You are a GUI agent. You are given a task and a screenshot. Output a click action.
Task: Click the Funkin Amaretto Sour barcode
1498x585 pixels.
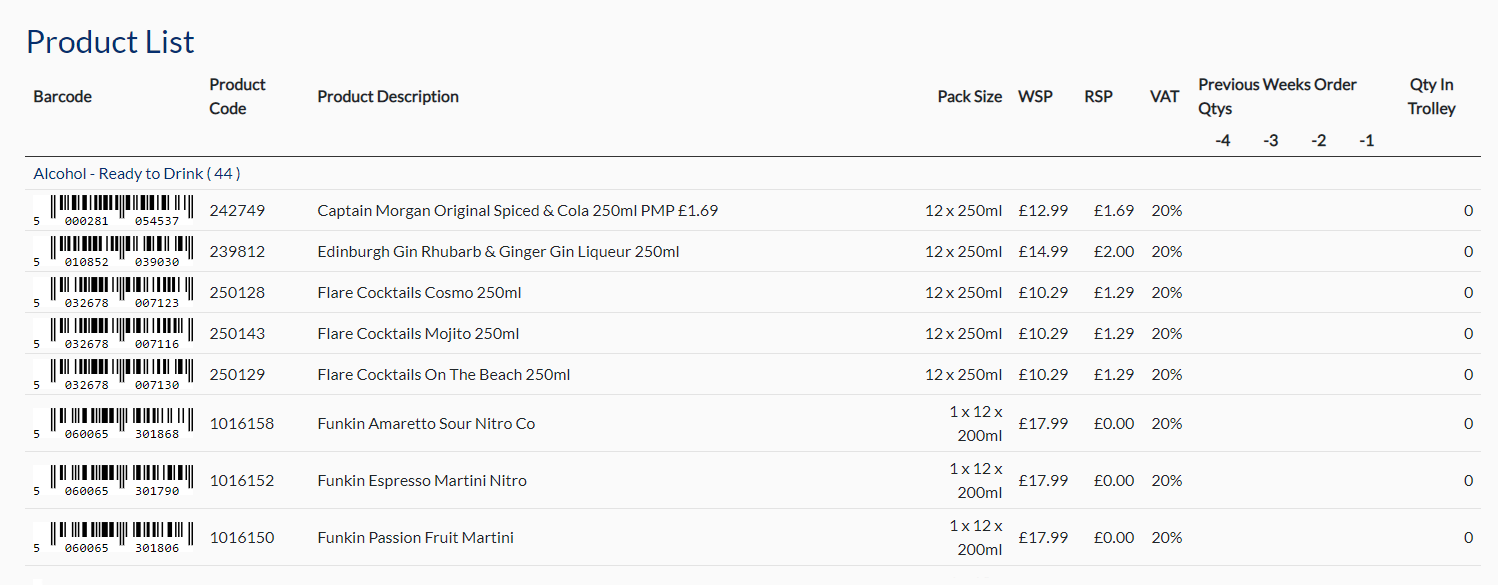(x=114, y=424)
